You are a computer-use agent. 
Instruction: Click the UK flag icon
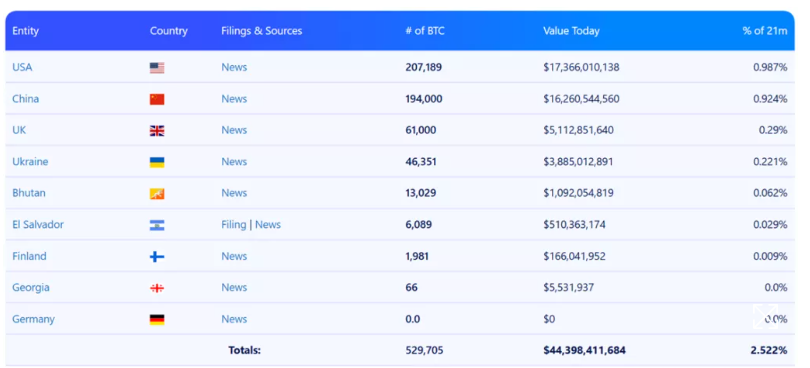(157, 131)
